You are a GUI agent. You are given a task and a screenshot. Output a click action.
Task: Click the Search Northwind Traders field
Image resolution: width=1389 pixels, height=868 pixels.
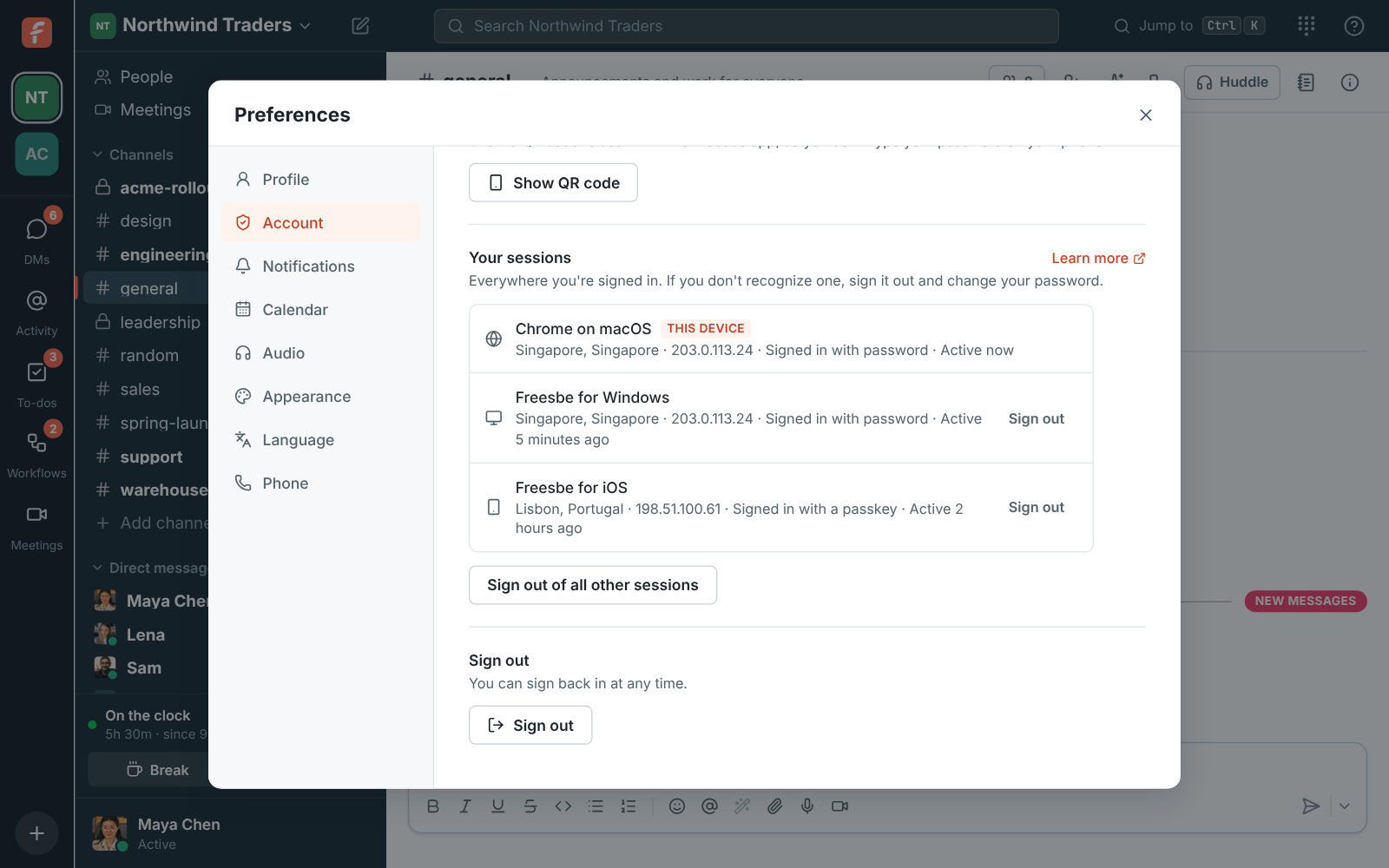pos(746,26)
